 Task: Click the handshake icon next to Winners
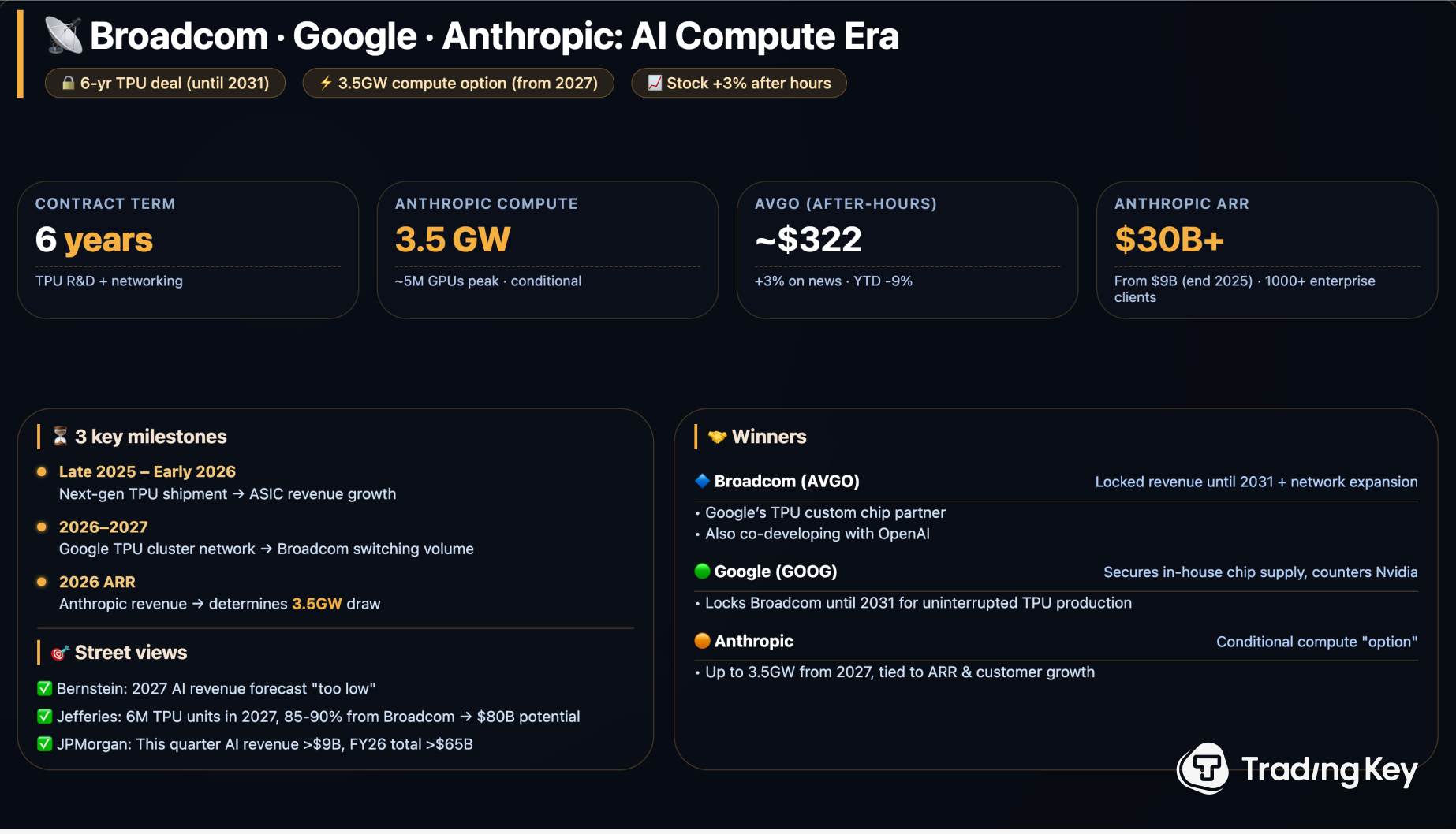pyautogui.click(x=716, y=436)
